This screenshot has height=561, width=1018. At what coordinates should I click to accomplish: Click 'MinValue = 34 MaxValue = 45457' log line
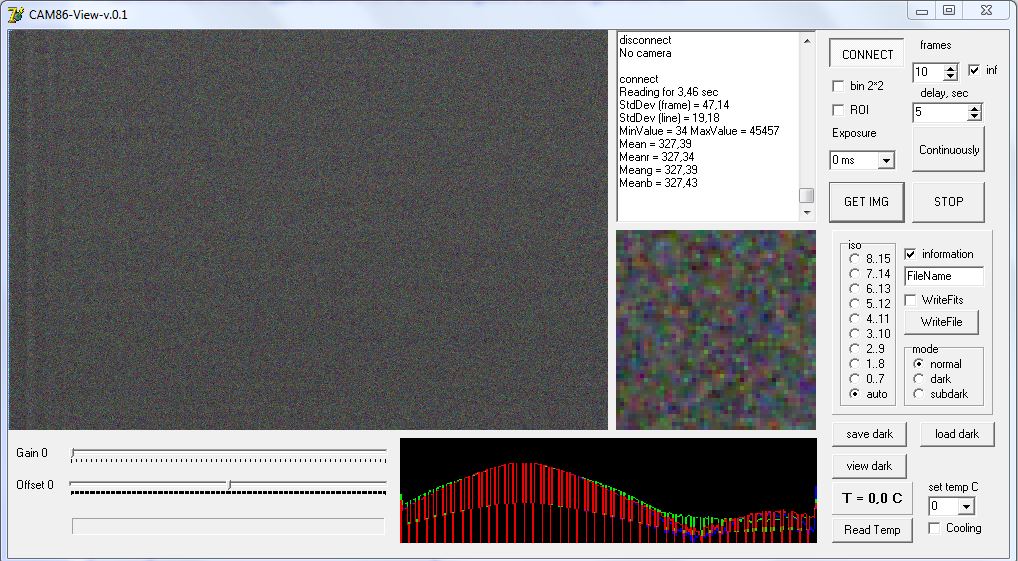tap(699, 131)
